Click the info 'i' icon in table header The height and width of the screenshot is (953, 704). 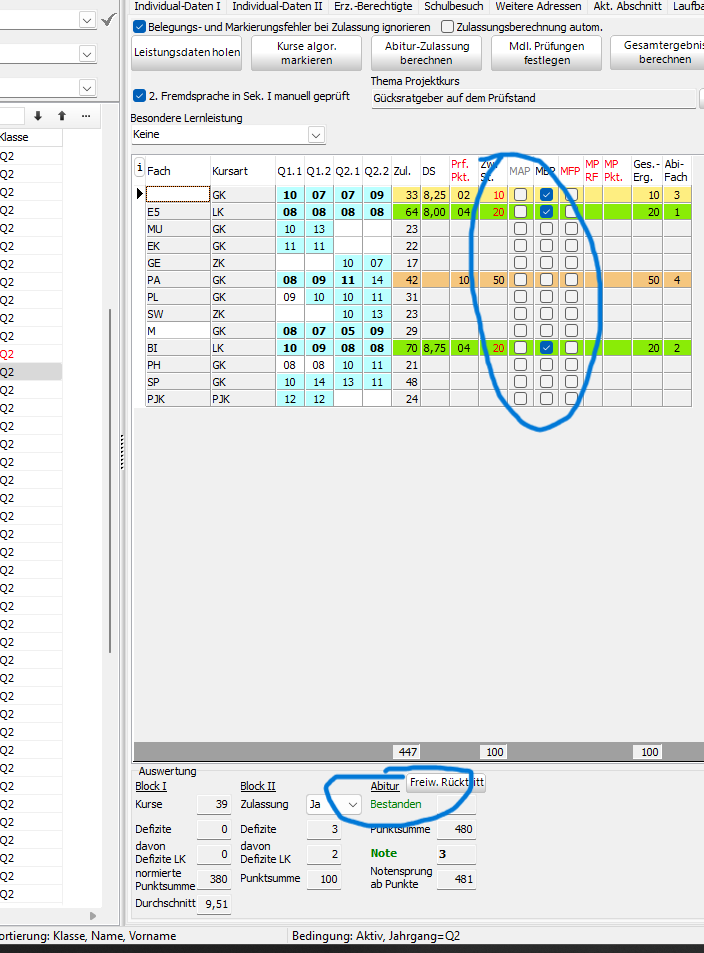point(139,168)
